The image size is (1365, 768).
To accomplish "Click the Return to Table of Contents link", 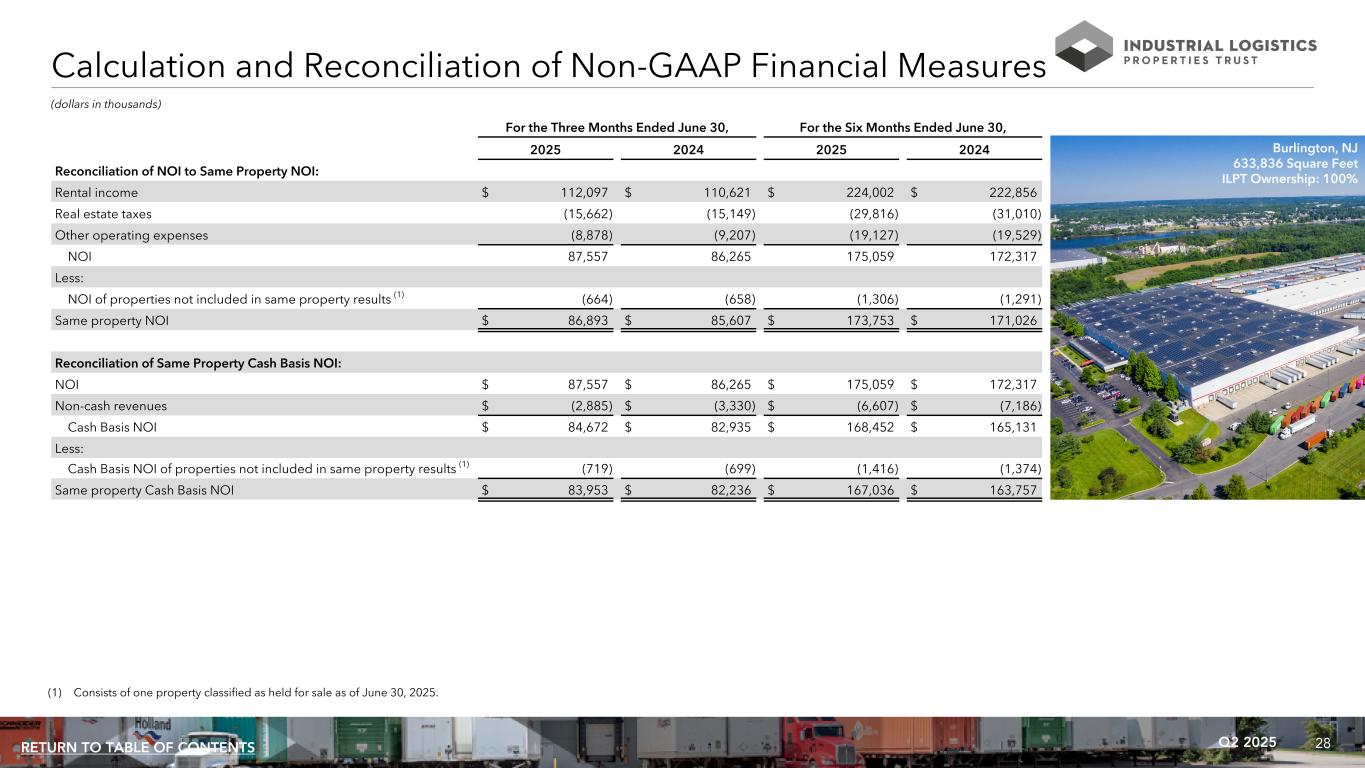I will (138, 748).
